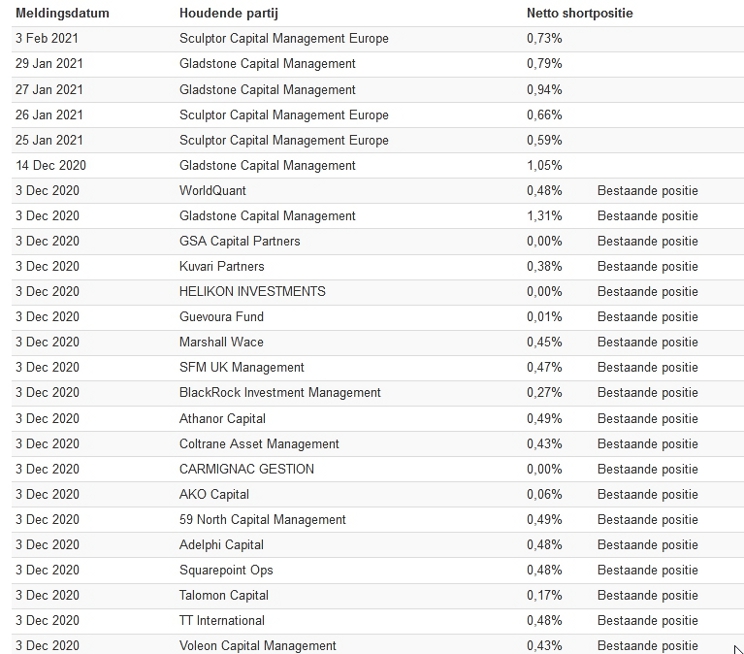The width and height of the screenshot is (744, 654).
Task: Select BlackRock Investment Management row name
Action: click(x=280, y=392)
